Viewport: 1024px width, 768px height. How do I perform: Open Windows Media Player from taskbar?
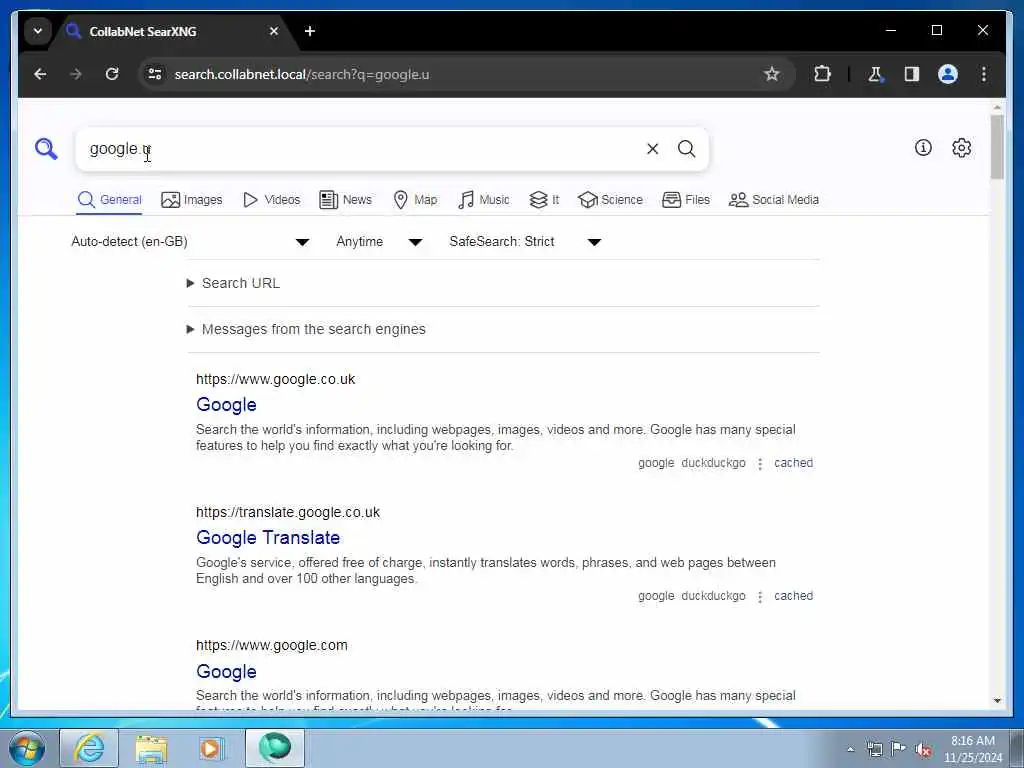tap(212, 748)
